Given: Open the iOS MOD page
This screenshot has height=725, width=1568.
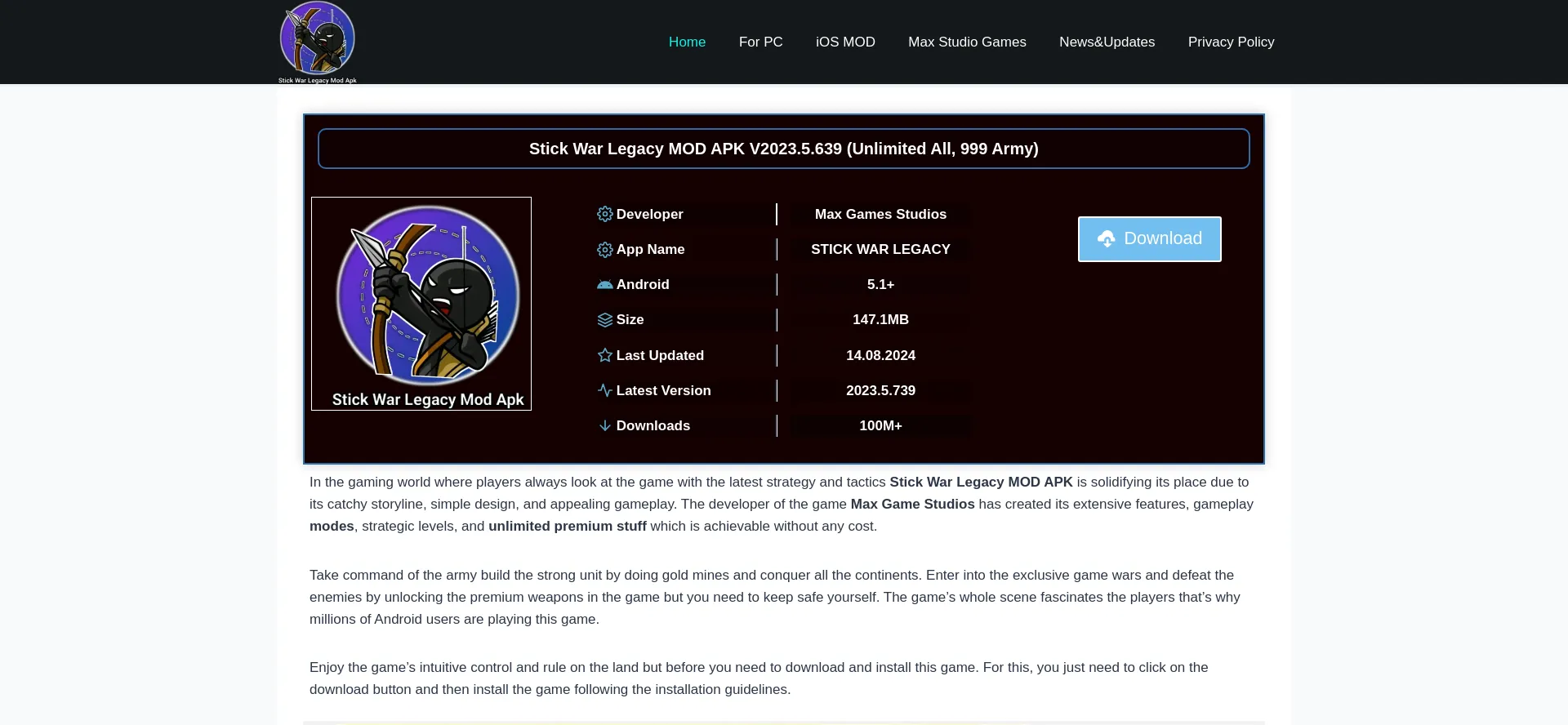Looking at the screenshot, I should click(x=845, y=42).
